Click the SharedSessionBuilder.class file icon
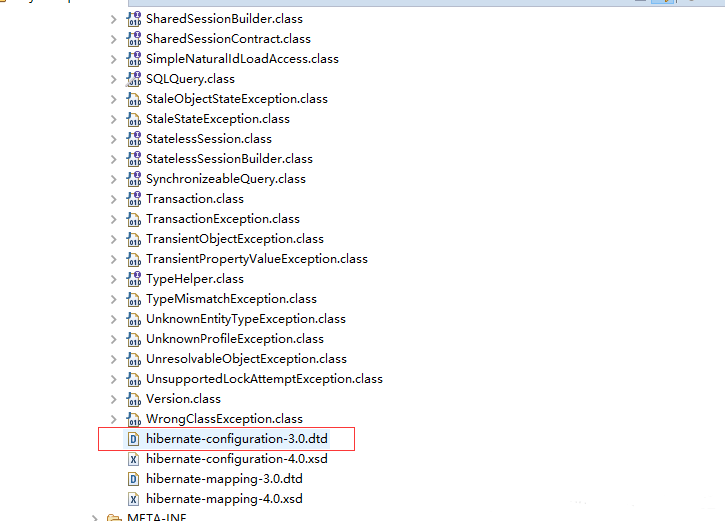Screen dimensions: 725x521 pos(134,19)
